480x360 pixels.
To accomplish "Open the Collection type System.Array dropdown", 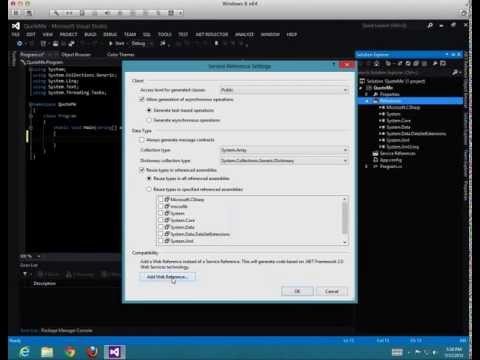I will pyautogui.click(x=284, y=150).
